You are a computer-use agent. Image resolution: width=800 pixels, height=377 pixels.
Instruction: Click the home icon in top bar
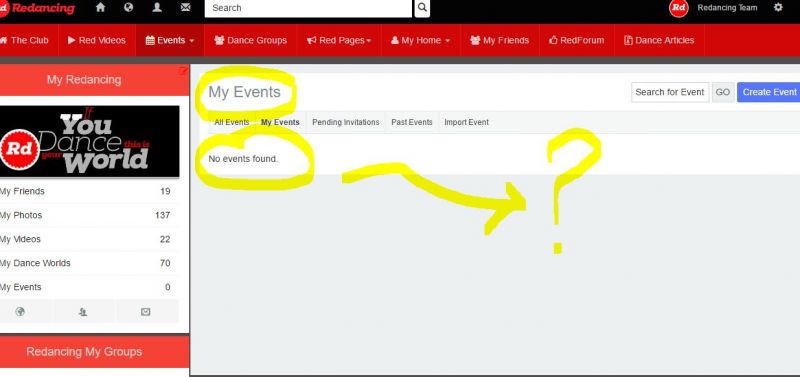pos(101,8)
